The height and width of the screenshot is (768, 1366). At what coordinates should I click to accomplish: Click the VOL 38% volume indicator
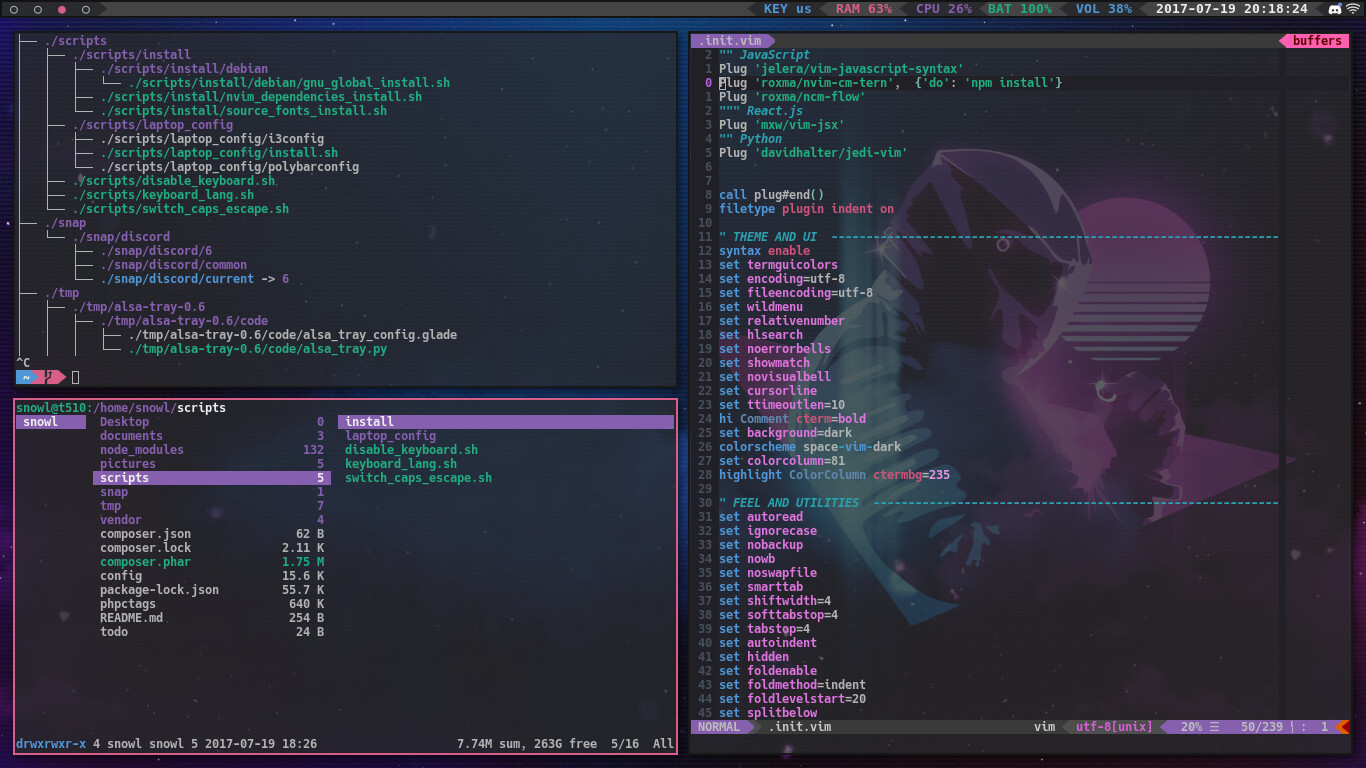(x=1104, y=9)
